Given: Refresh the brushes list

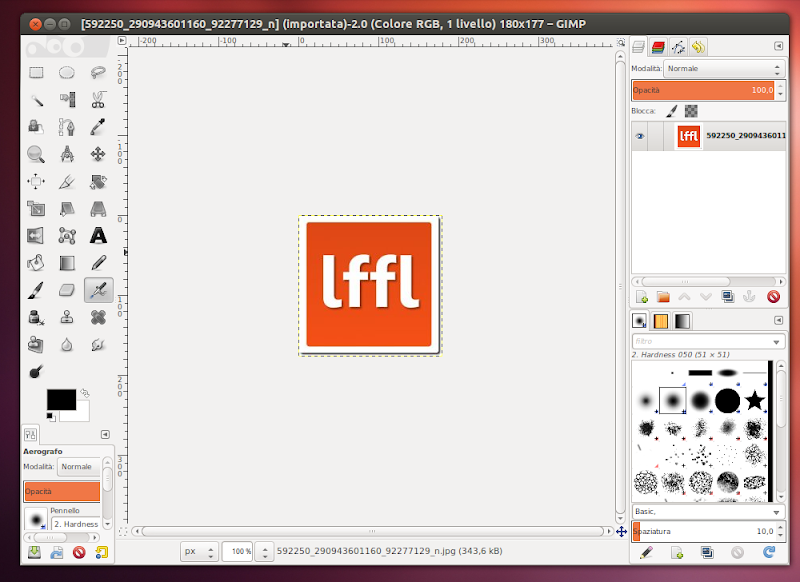Looking at the screenshot, I should (x=769, y=552).
